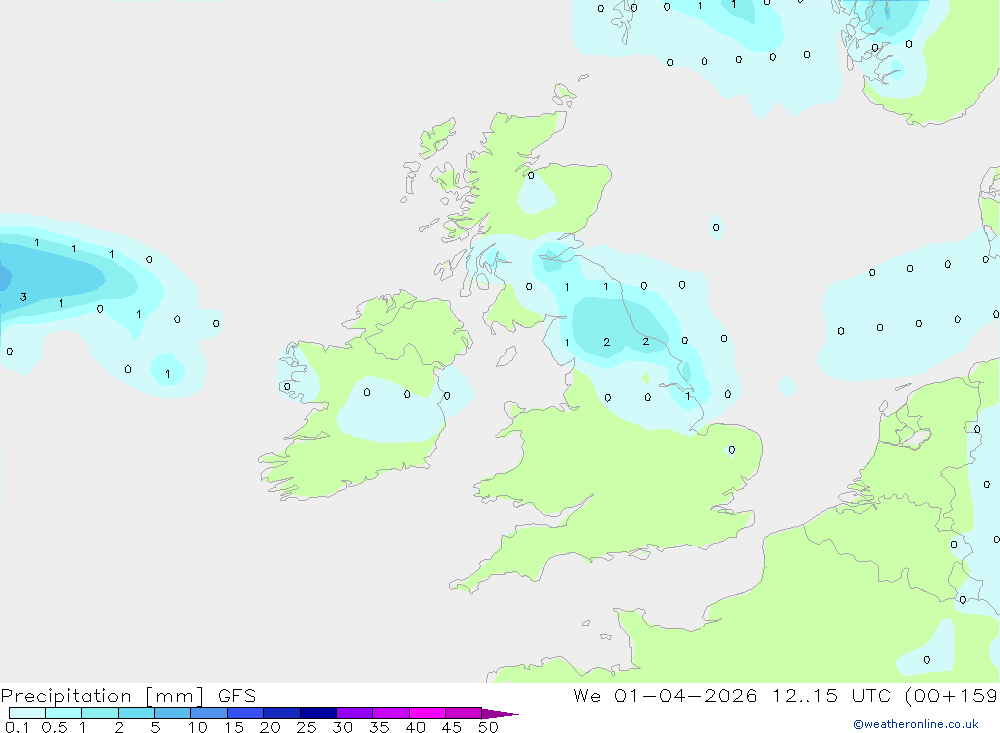The image size is (1000, 733).
Task: Select the 2–5 mm legend color box
Action: (x=136, y=713)
